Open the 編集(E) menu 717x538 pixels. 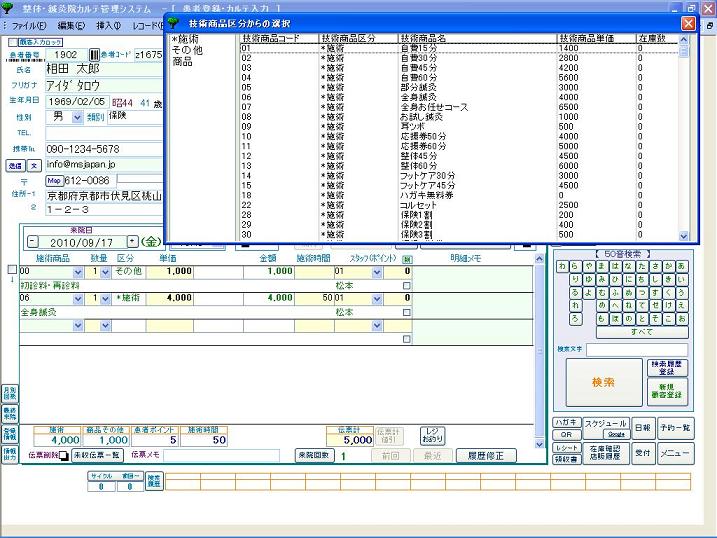71,26
